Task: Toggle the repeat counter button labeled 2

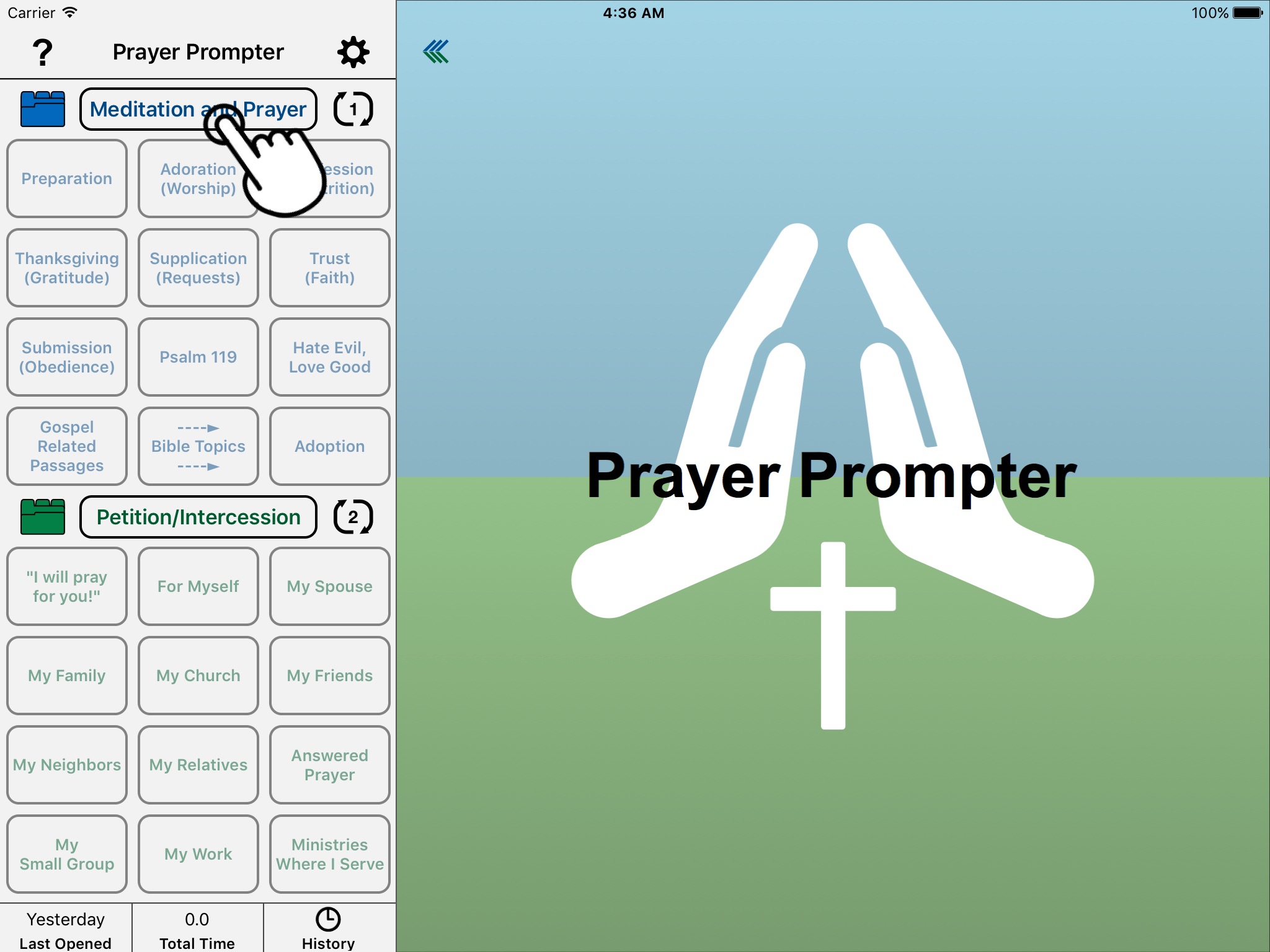Action: coord(351,518)
